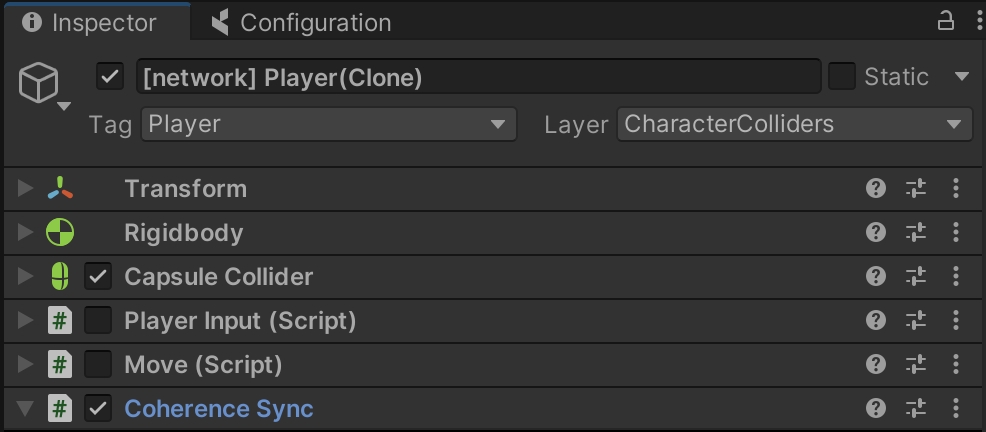Image resolution: width=986 pixels, height=432 pixels.
Task: Switch to the Configuration tab
Action: coord(302,22)
